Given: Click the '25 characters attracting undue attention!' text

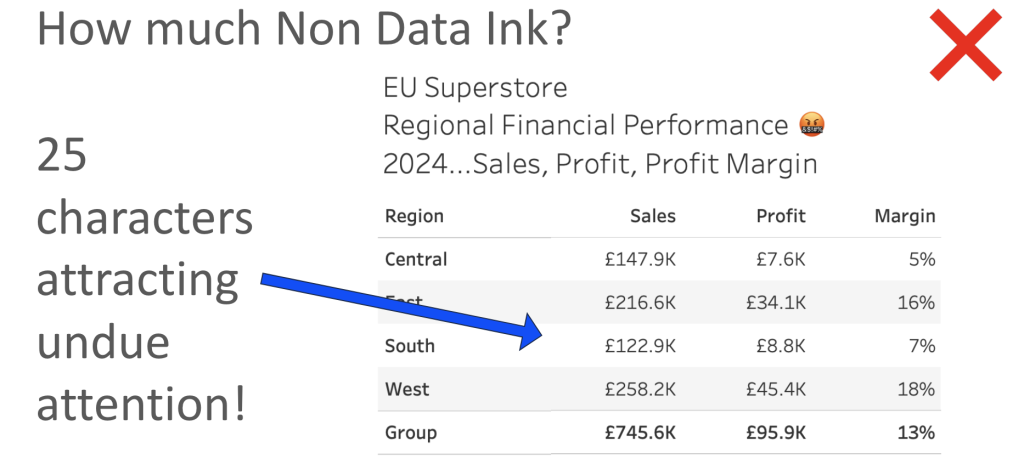Looking at the screenshot, I should click(x=144, y=281).
